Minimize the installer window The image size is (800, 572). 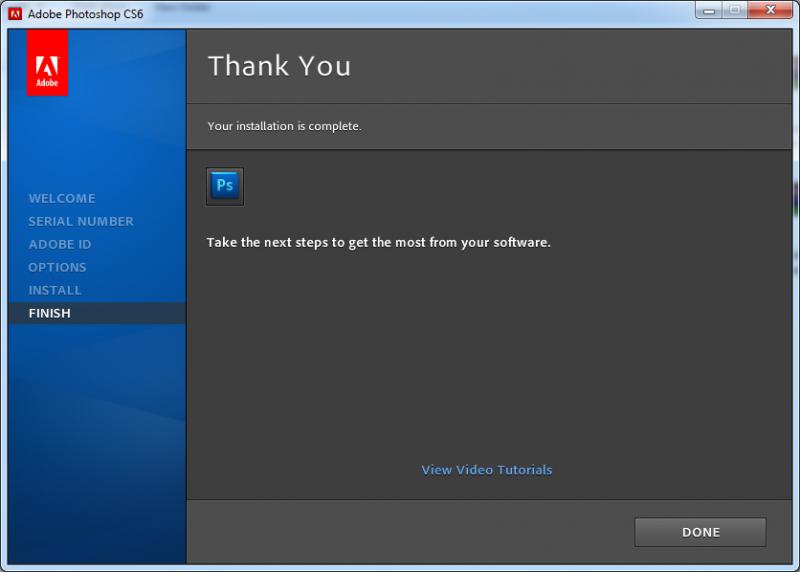[x=709, y=10]
